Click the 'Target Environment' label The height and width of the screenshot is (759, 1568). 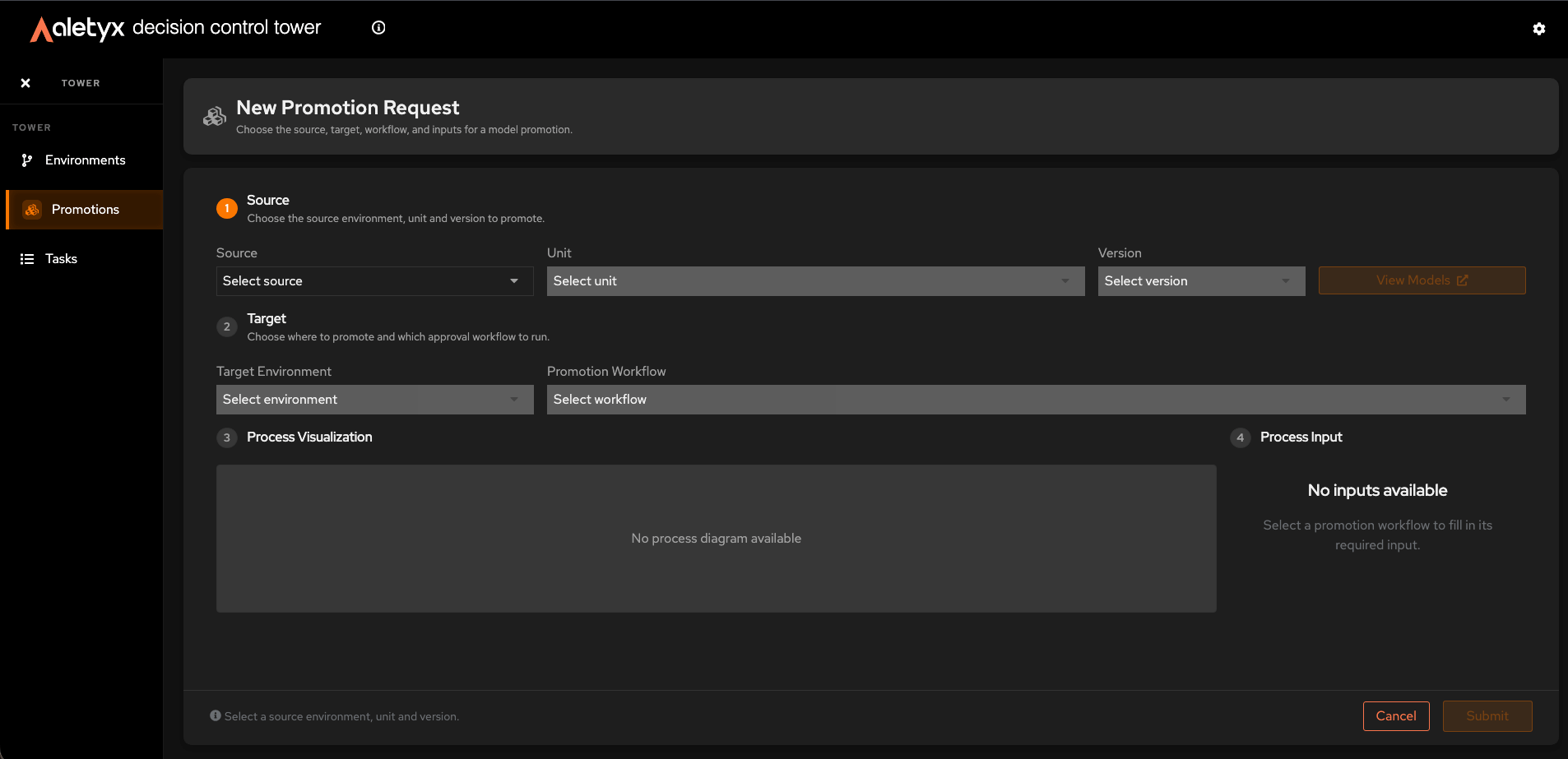click(x=274, y=372)
